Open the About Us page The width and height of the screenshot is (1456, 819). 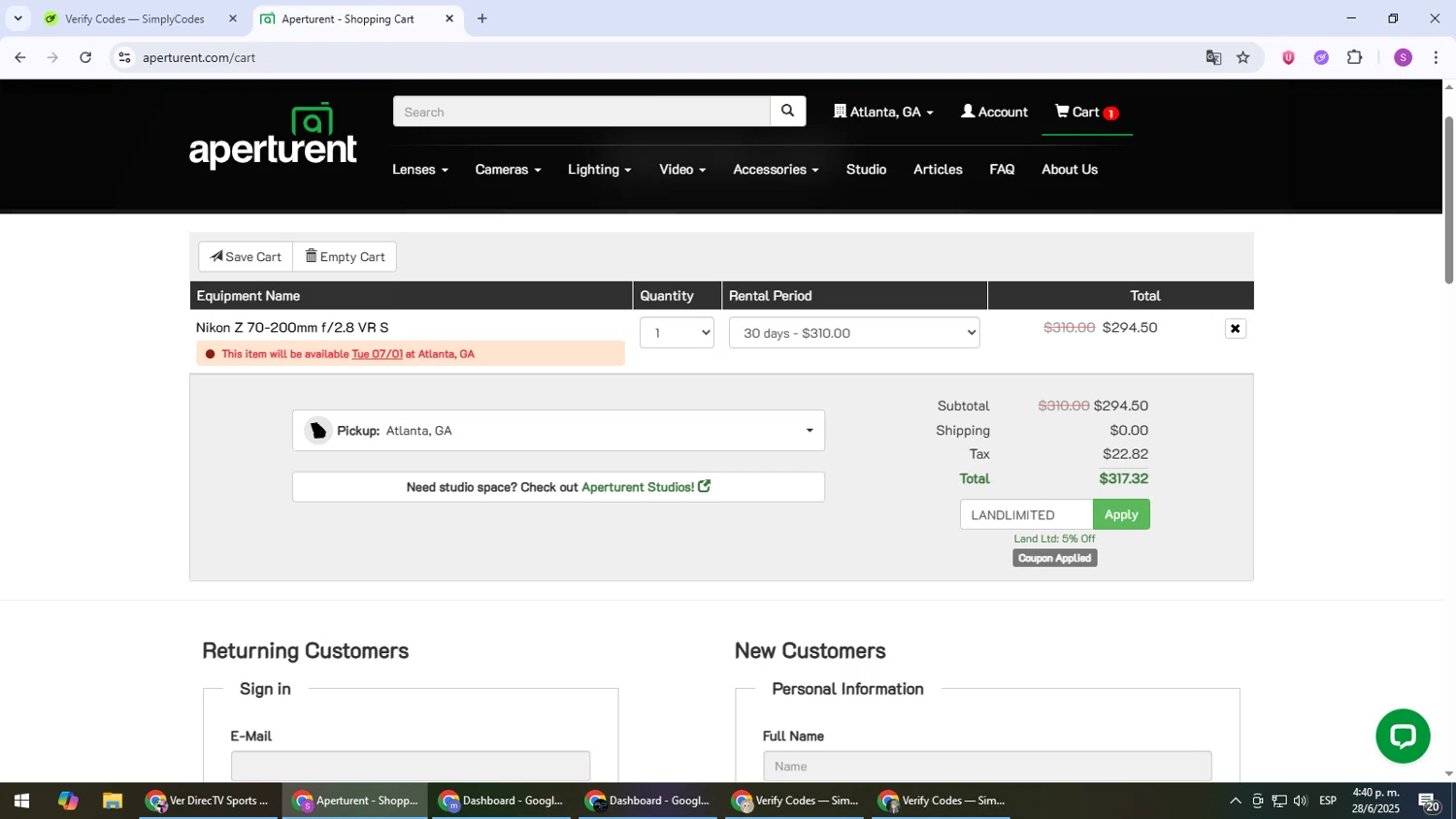[x=1070, y=170]
